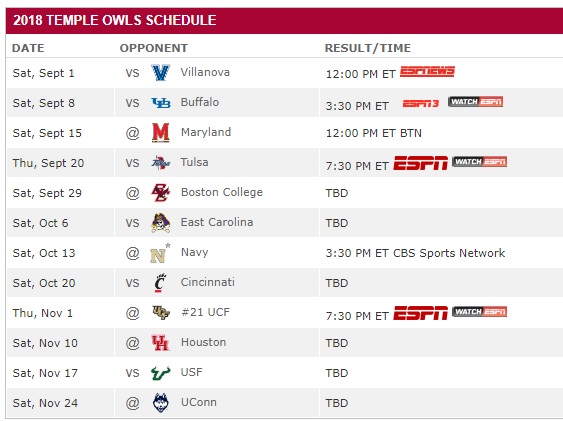Select the ESPN3 logo on Buffalo row
563x421 pixels.
420,104
